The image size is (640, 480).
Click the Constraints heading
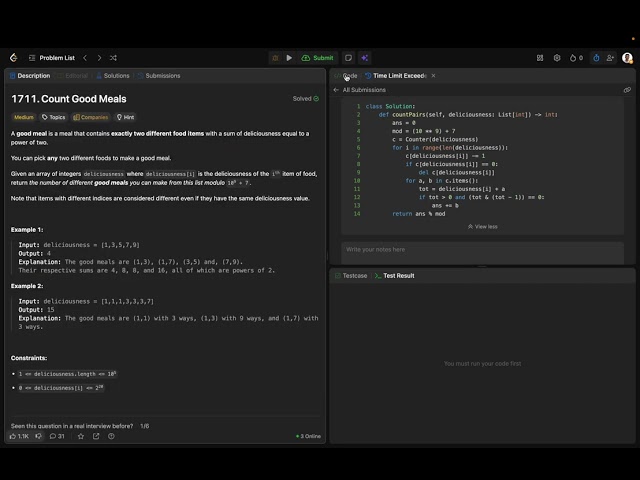tap(29, 358)
